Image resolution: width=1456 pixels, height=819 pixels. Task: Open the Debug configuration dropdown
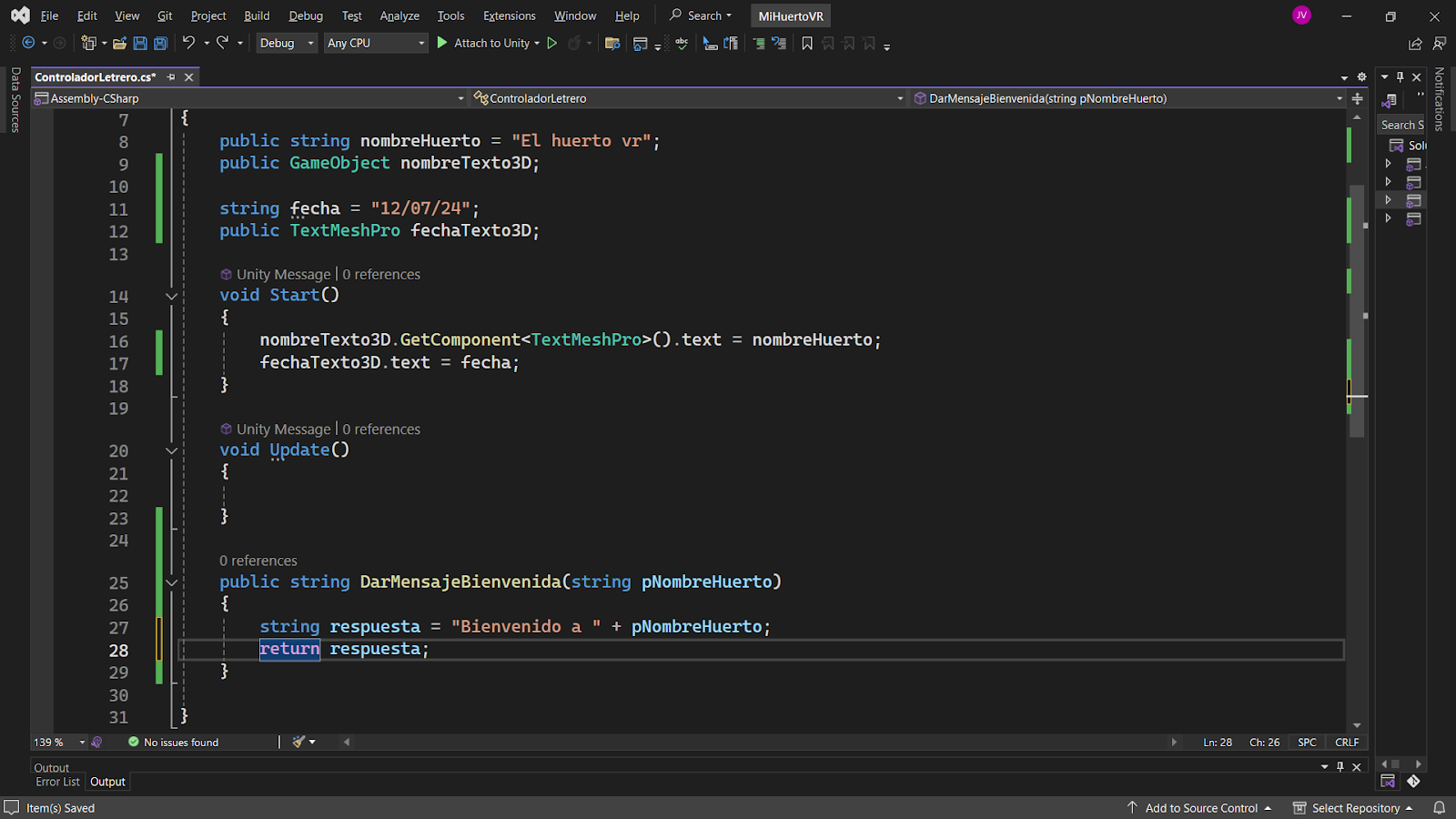286,43
